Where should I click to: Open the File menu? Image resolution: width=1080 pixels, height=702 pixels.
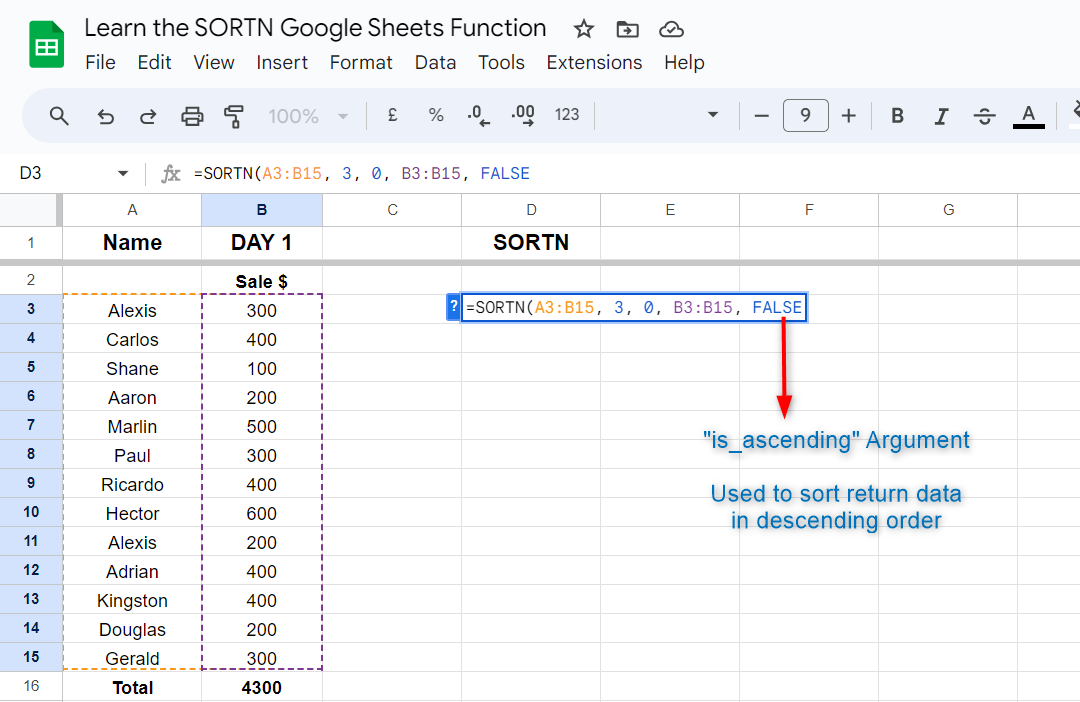[101, 63]
